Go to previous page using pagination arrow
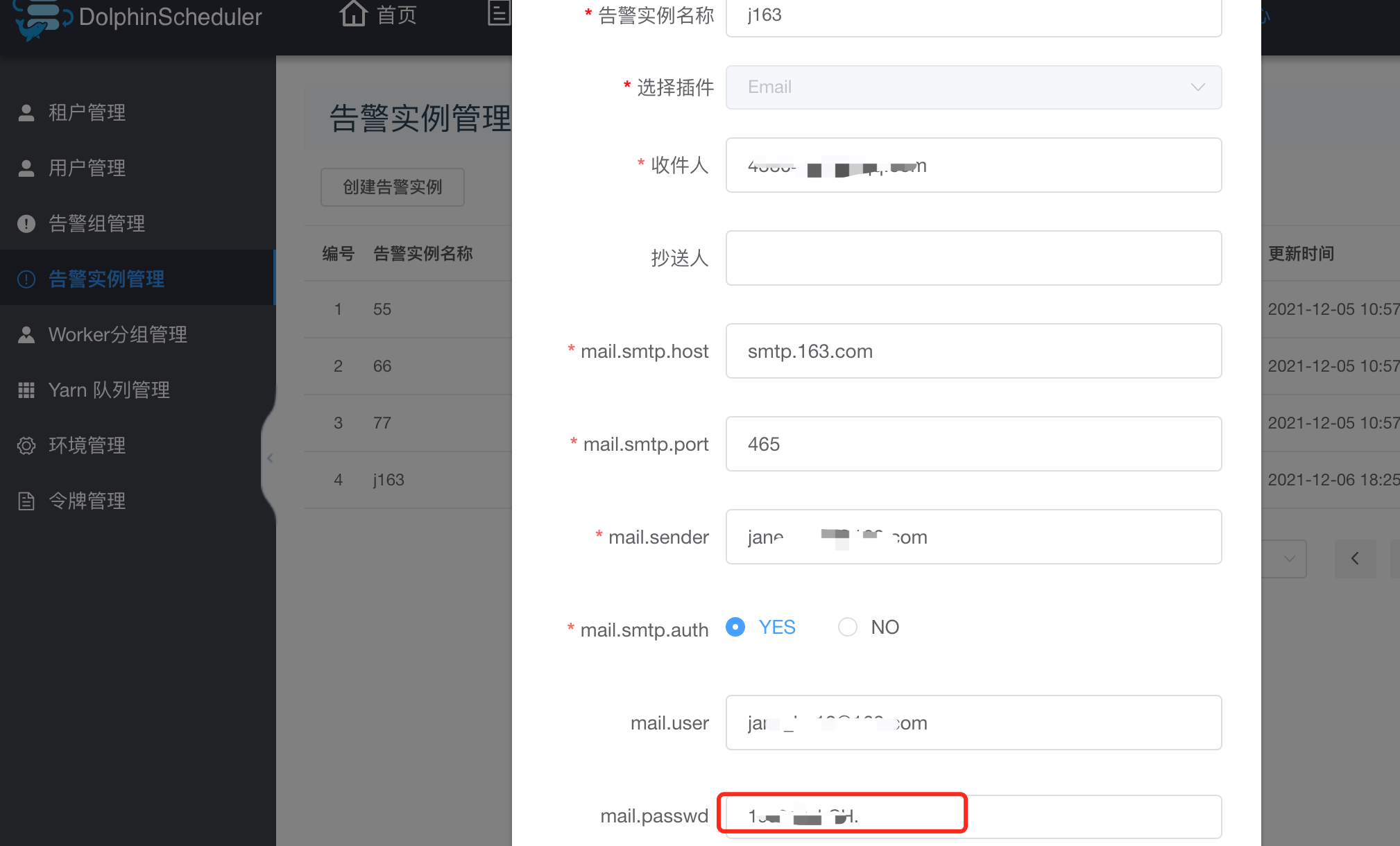Viewport: 1400px width, 846px height. tap(1355, 559)
